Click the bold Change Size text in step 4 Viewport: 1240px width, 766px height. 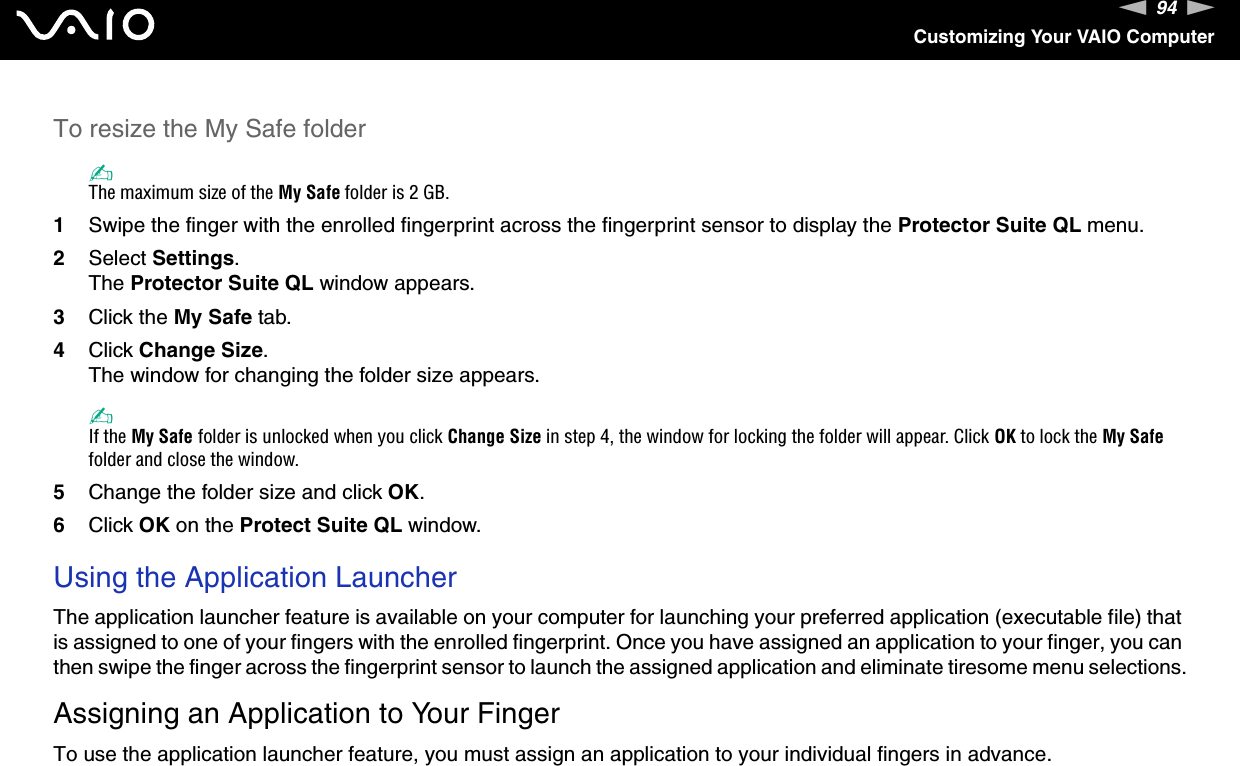pos(201,350)
